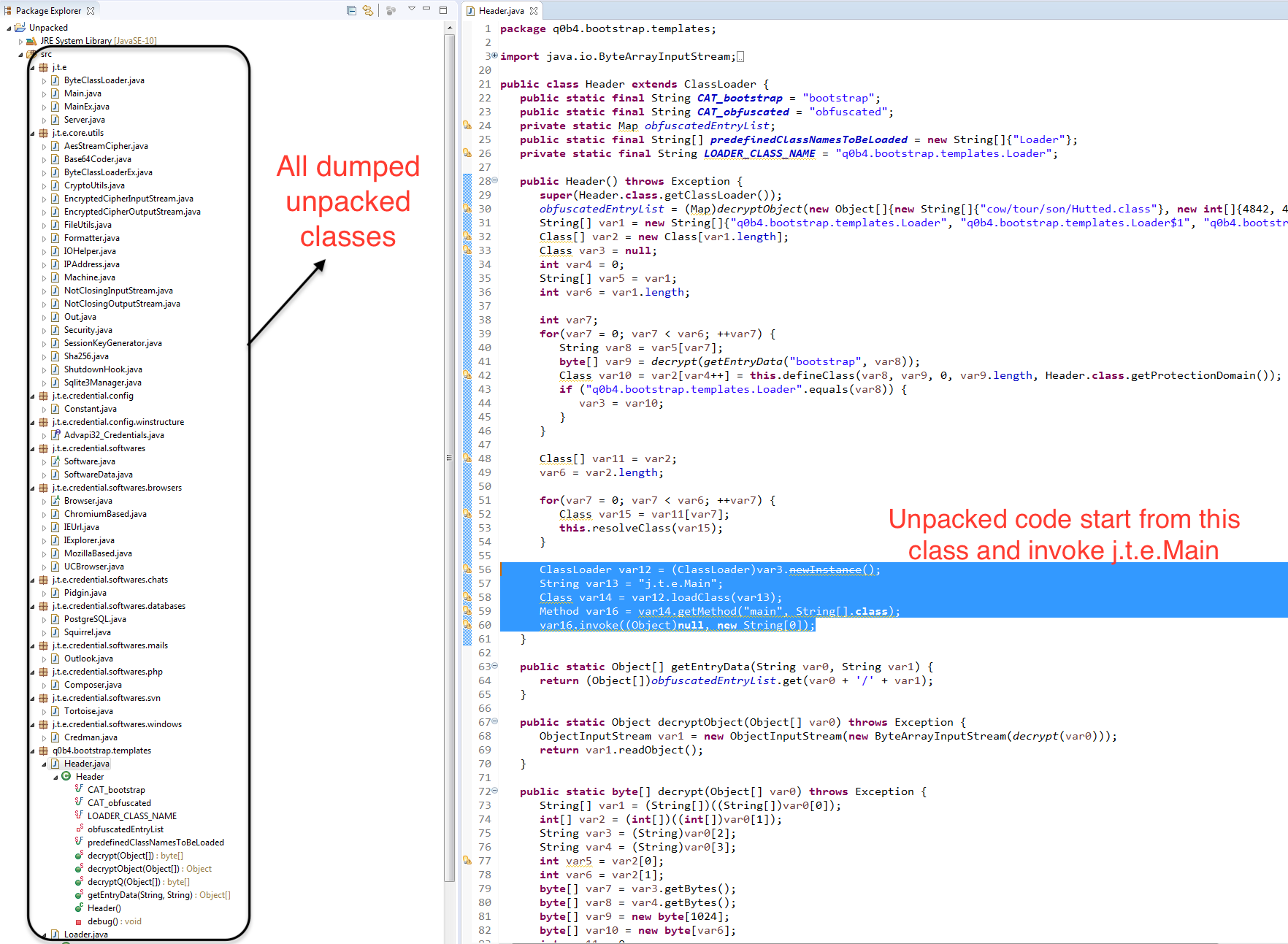Click the Header() constructor icon in tree
The image size is (1288, 944).
[79, 907]
